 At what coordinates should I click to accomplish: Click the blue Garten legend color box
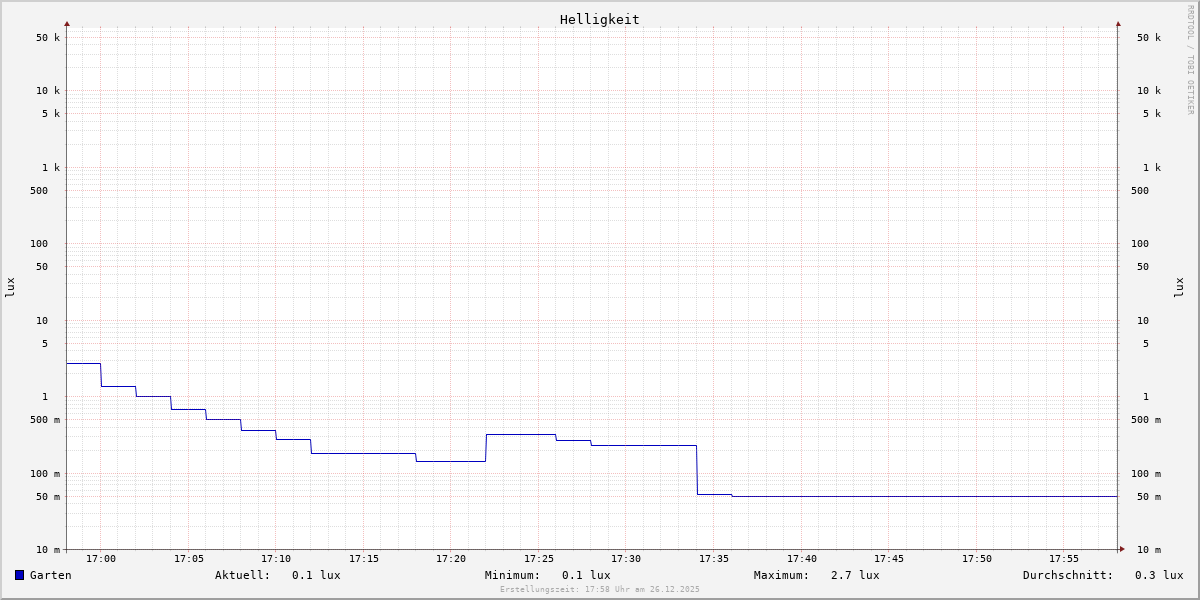[x=19, y=575]
